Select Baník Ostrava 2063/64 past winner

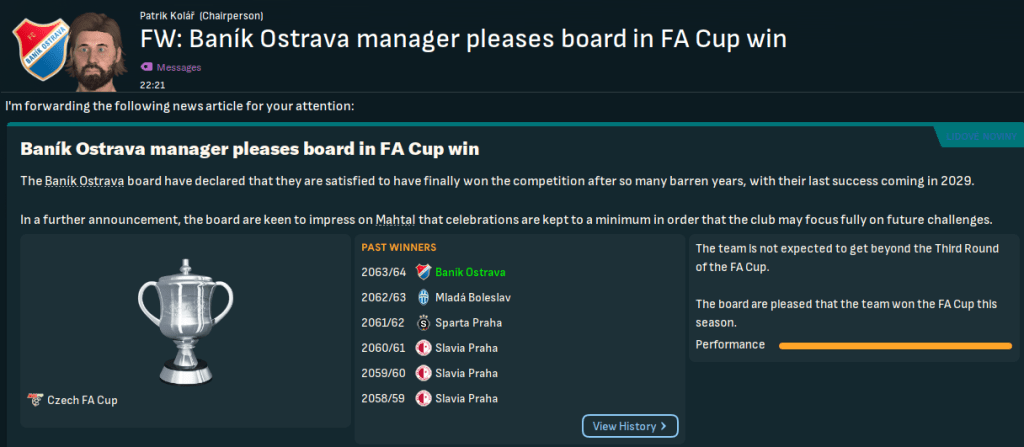[470, 272]
